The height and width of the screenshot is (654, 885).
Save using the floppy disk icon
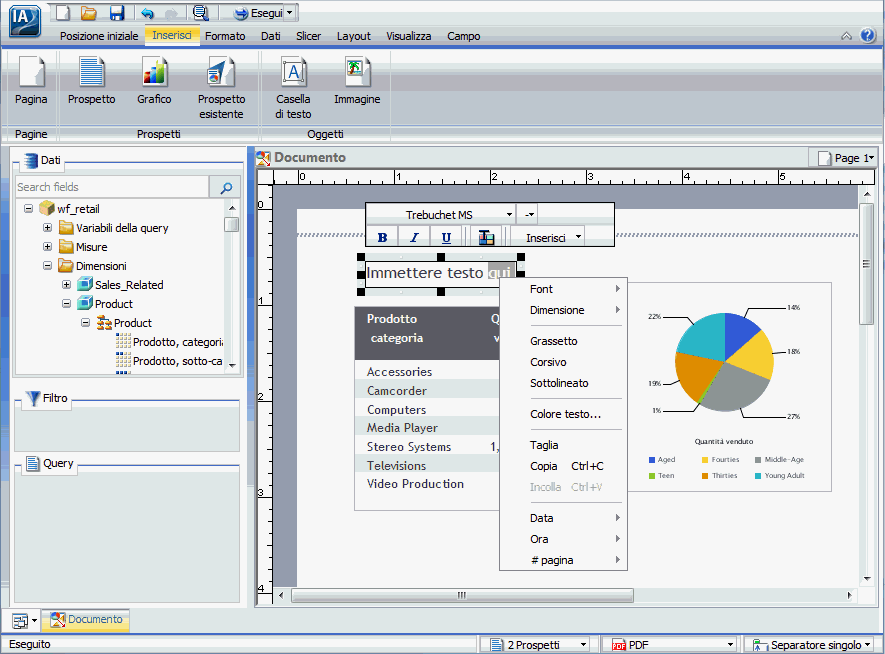(x=117, y=12)
